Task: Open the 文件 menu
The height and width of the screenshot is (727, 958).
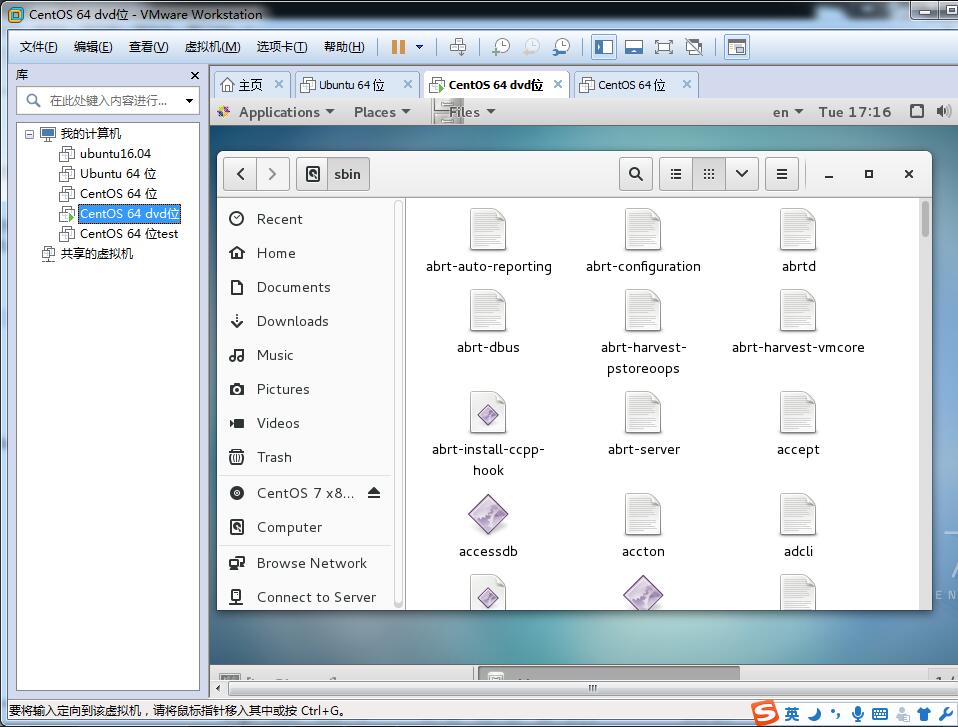Action: click(38, 46)
